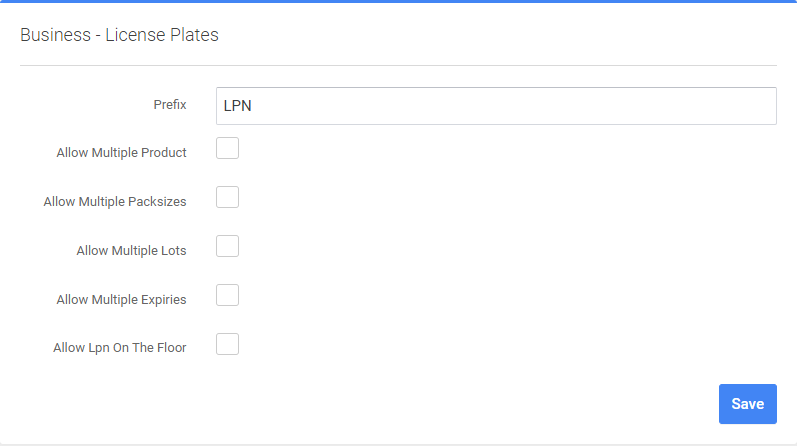Click the blue bar atop the panel

coord(398,1)
